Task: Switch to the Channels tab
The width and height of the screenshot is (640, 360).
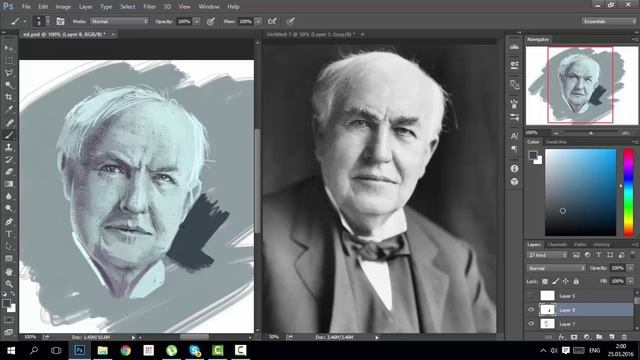Action: pos(557,244)
